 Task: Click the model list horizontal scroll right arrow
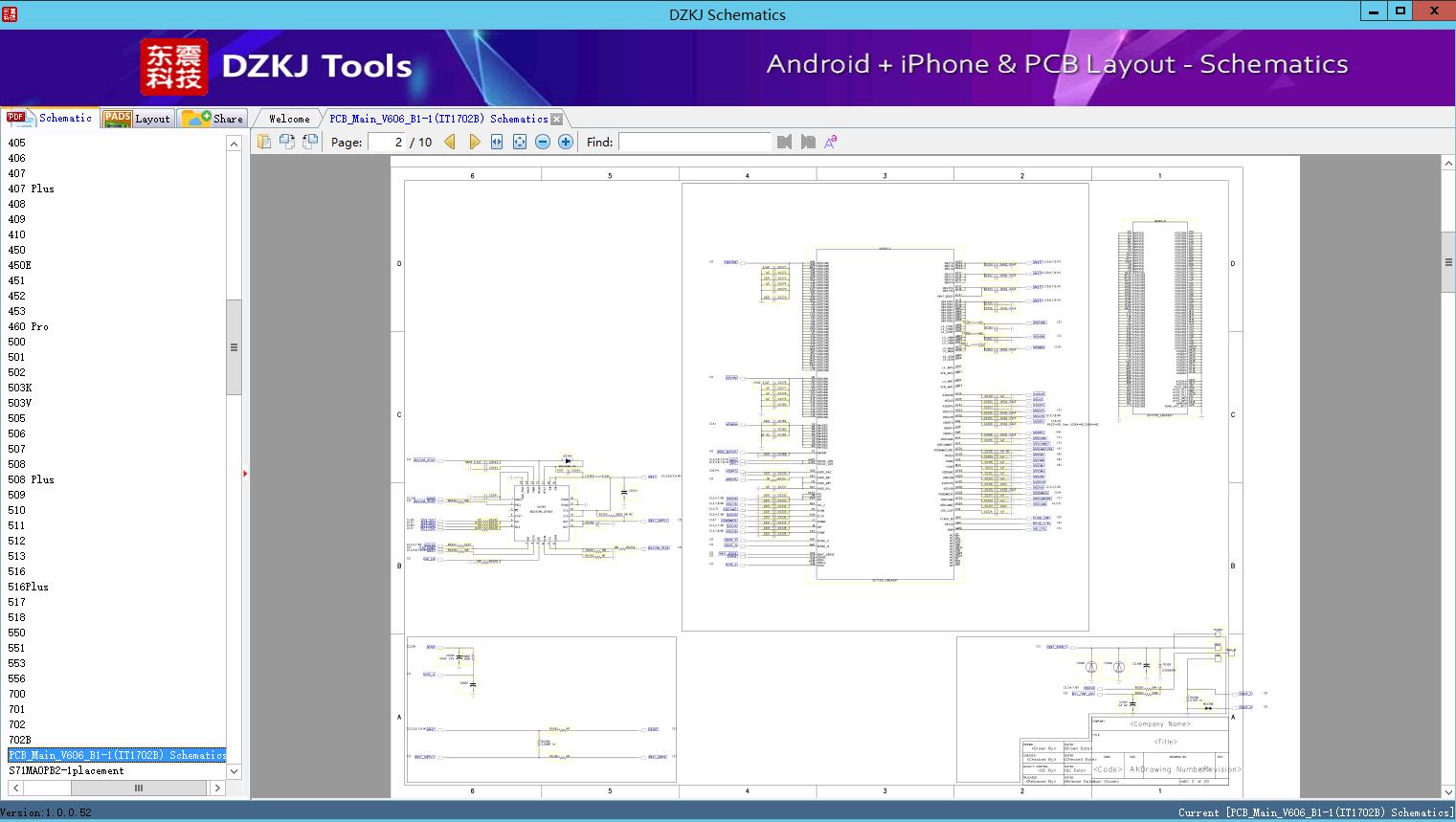(x=217, y=788)
